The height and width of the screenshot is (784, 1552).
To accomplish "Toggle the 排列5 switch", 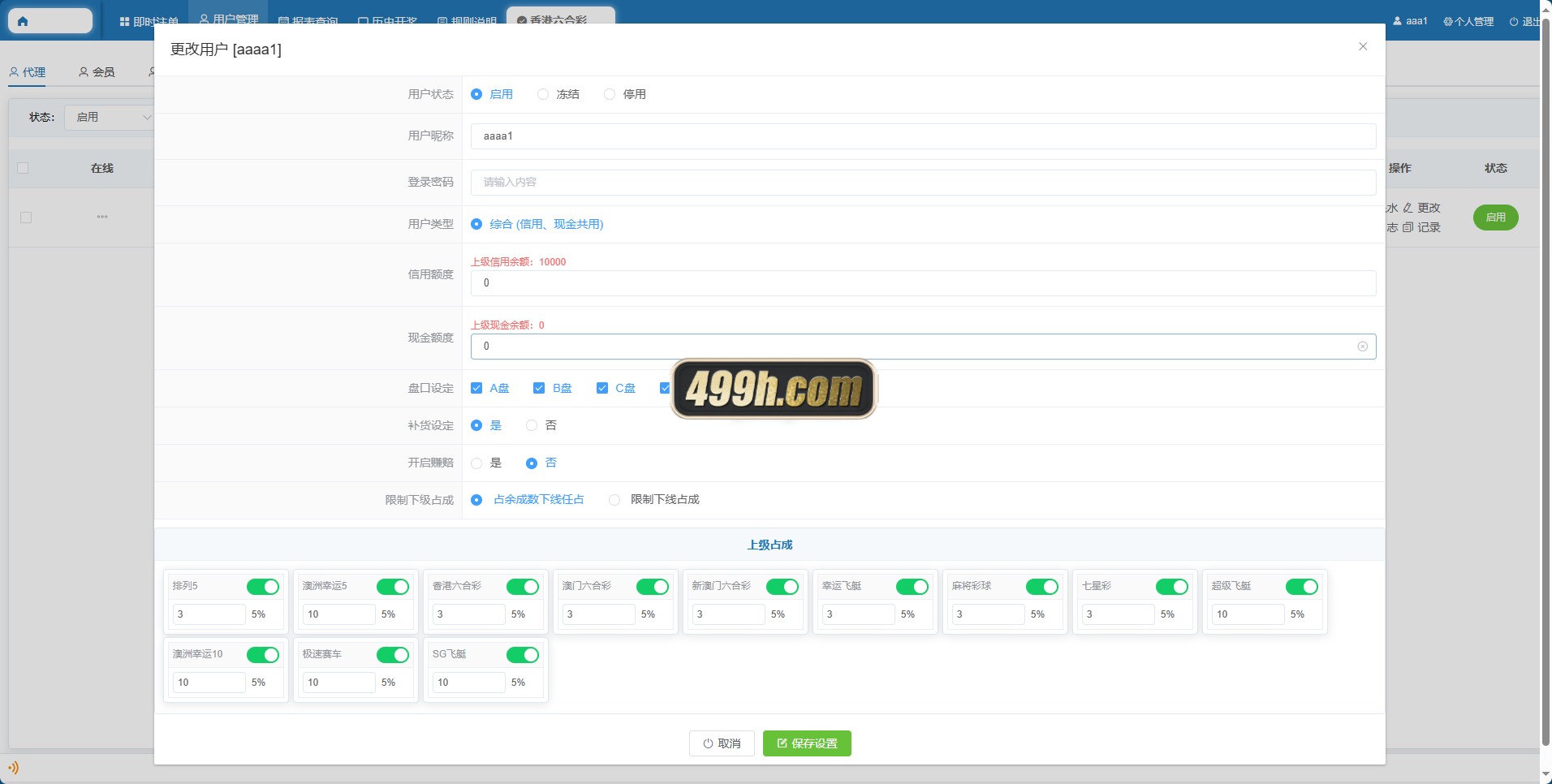I will [x=263, y=587].
